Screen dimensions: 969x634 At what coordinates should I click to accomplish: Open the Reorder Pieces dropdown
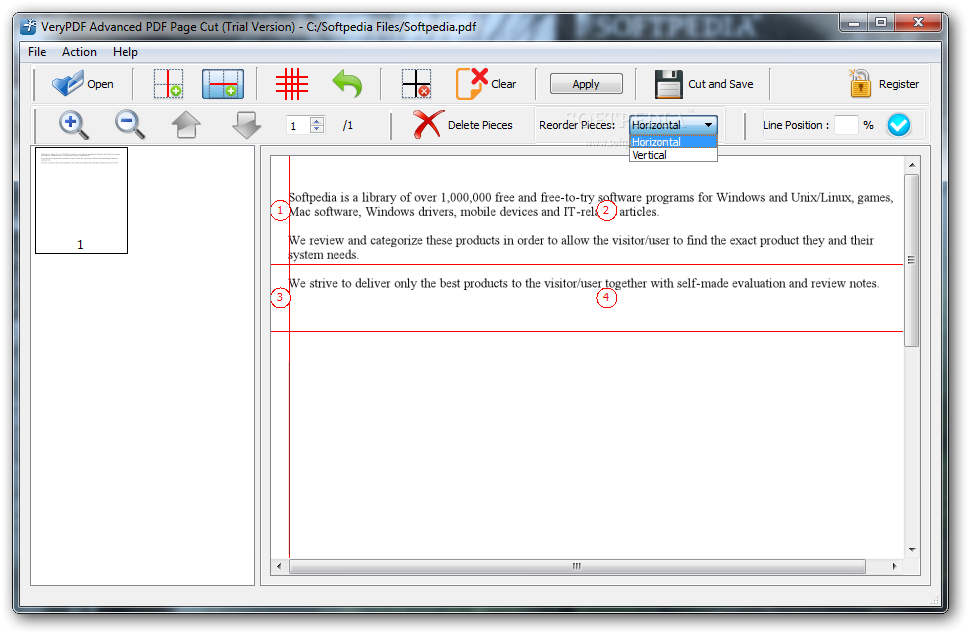point(673,125)
